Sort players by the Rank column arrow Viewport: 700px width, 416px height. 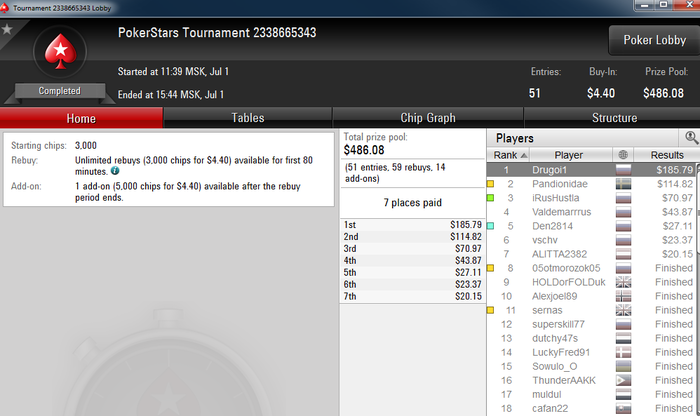pos(524,155)
